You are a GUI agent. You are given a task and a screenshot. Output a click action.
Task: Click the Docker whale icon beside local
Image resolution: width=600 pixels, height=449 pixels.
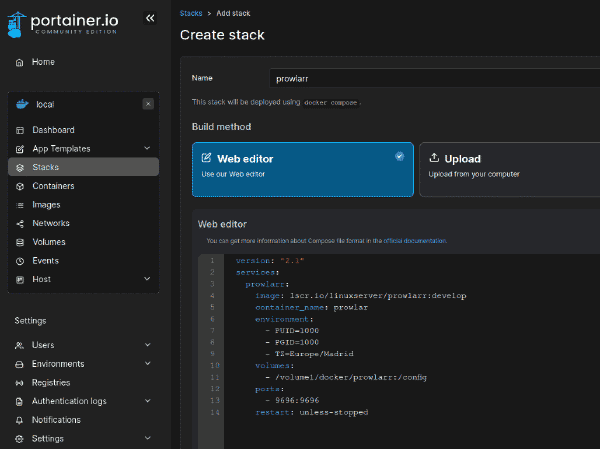coord(22,104)
